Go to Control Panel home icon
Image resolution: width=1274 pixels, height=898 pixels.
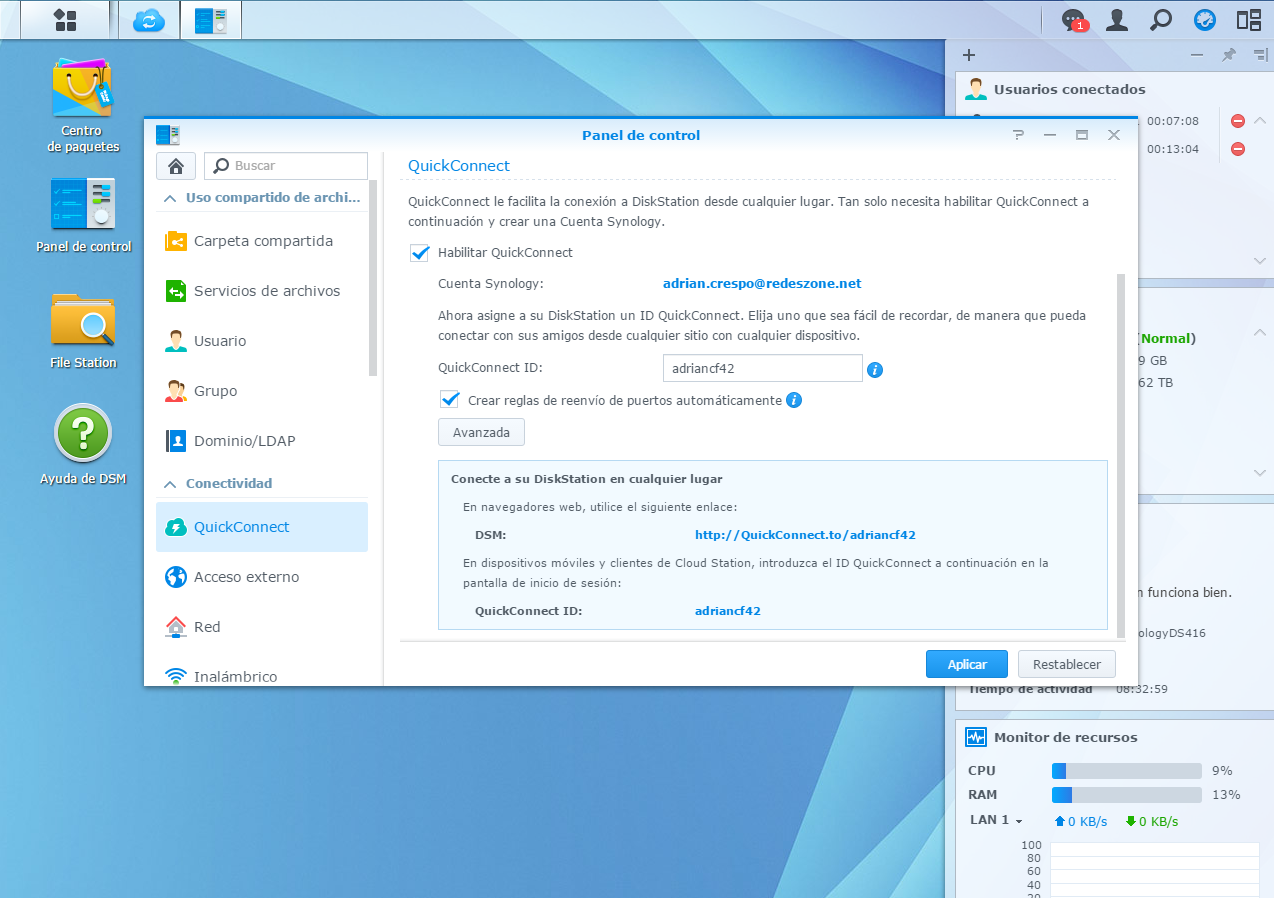[176, 166]
